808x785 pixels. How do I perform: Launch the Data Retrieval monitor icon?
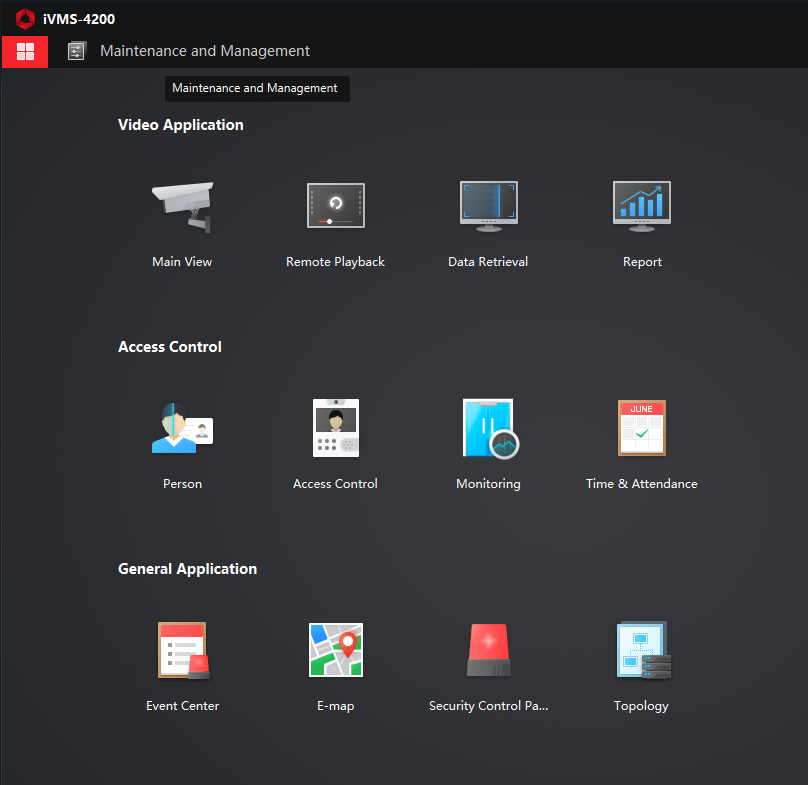(x=489, y=206)
